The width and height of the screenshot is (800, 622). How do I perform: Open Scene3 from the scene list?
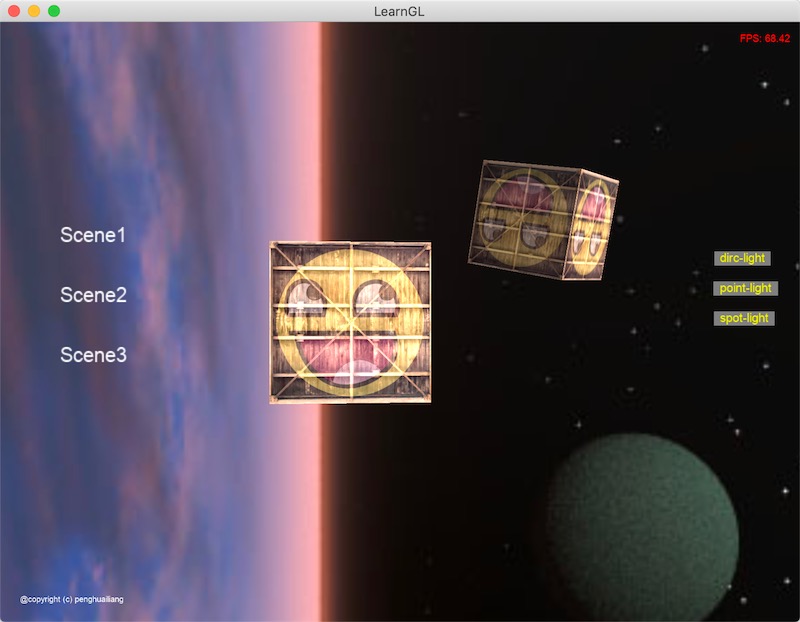(x=93, y=355)
